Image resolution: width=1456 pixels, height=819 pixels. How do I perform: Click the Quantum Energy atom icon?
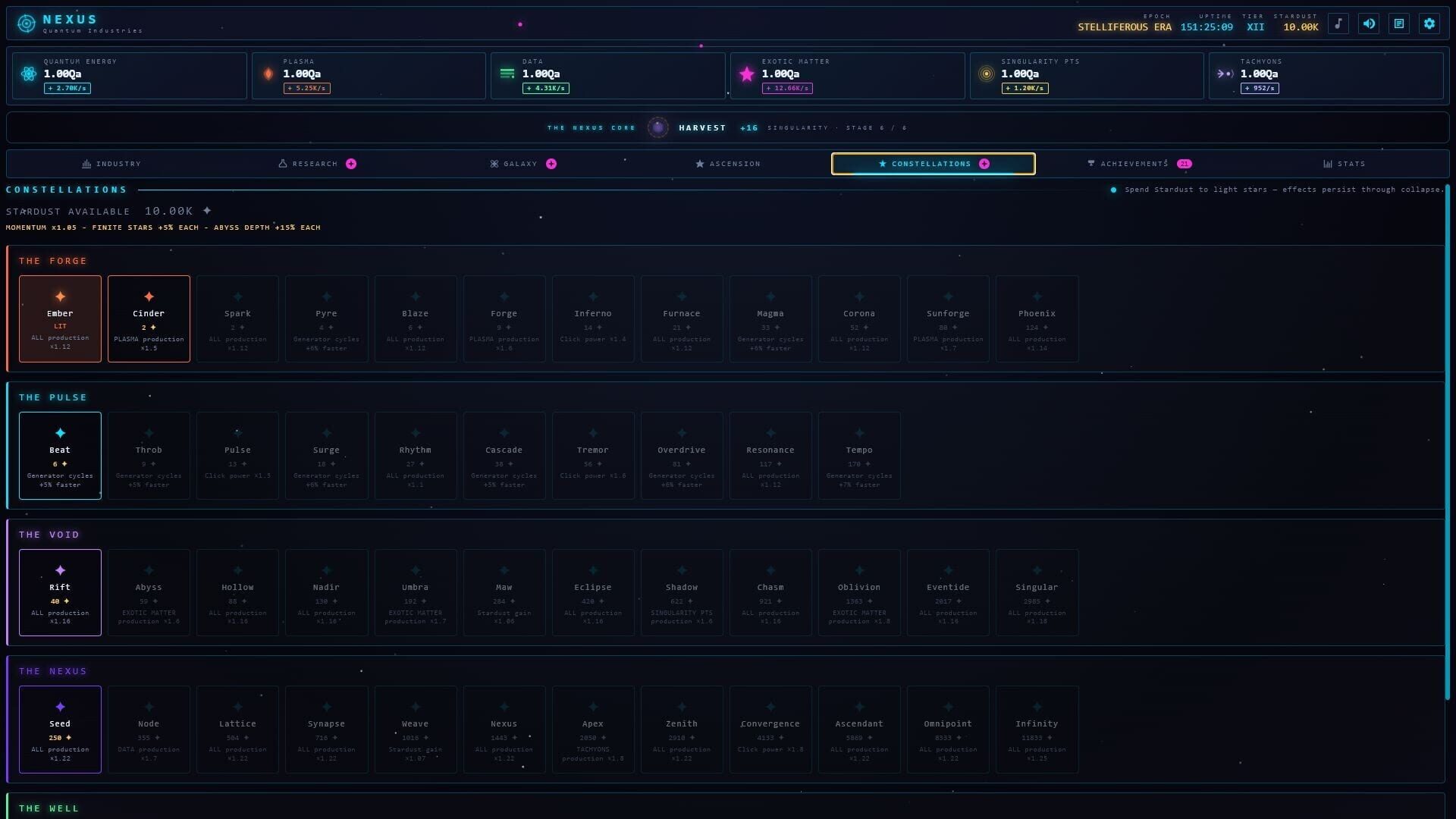[x=29, y=74]
